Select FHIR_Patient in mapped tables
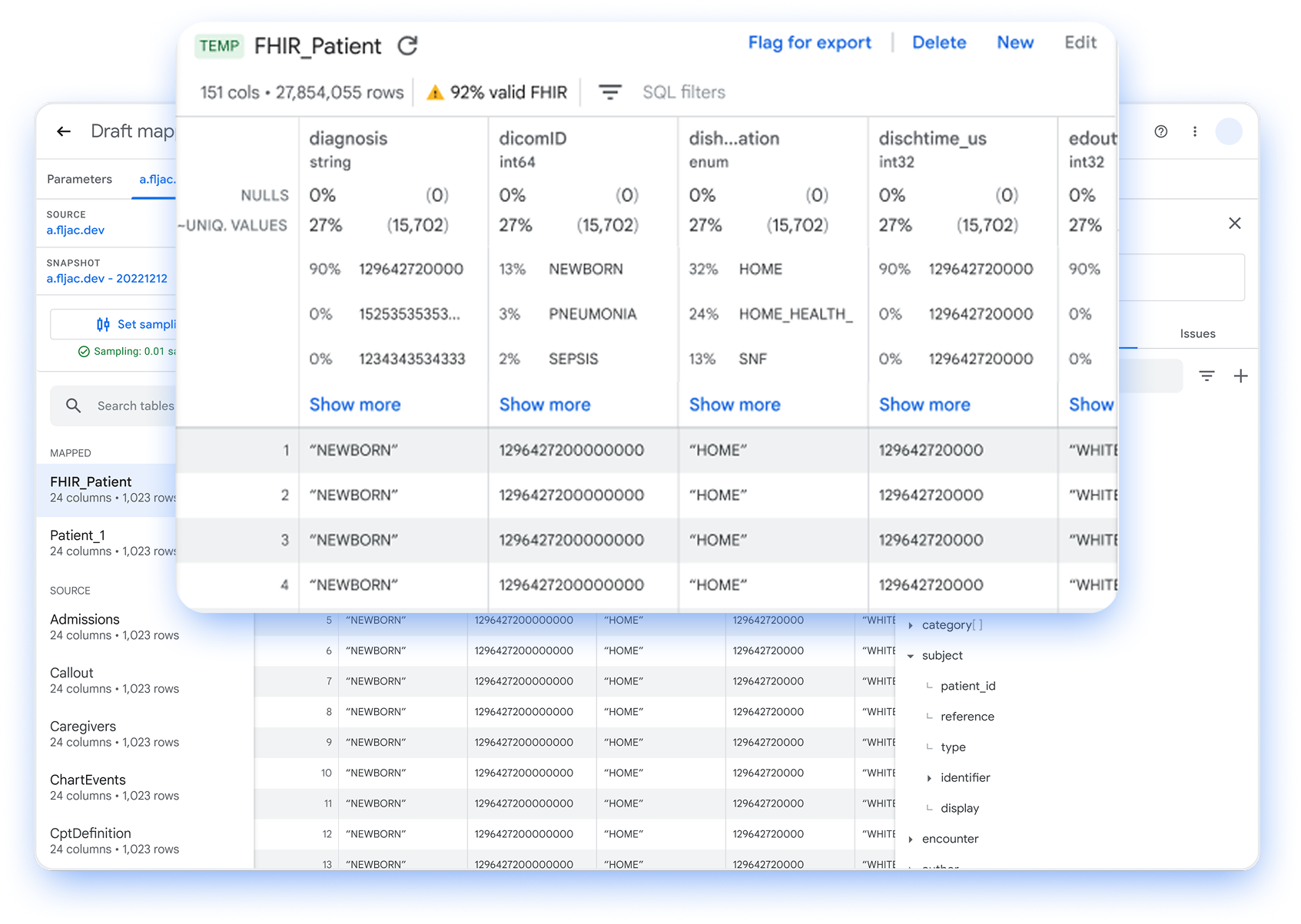The height and width of the screenshot is (924, 1301). [x=107, y=489]
